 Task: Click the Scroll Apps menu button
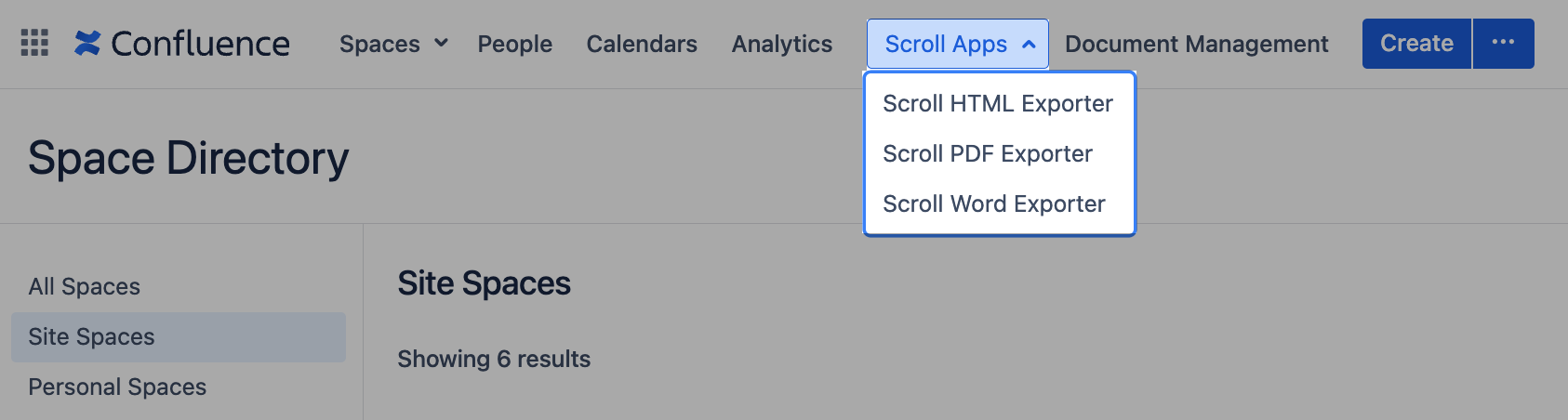[x=958, y=44]
